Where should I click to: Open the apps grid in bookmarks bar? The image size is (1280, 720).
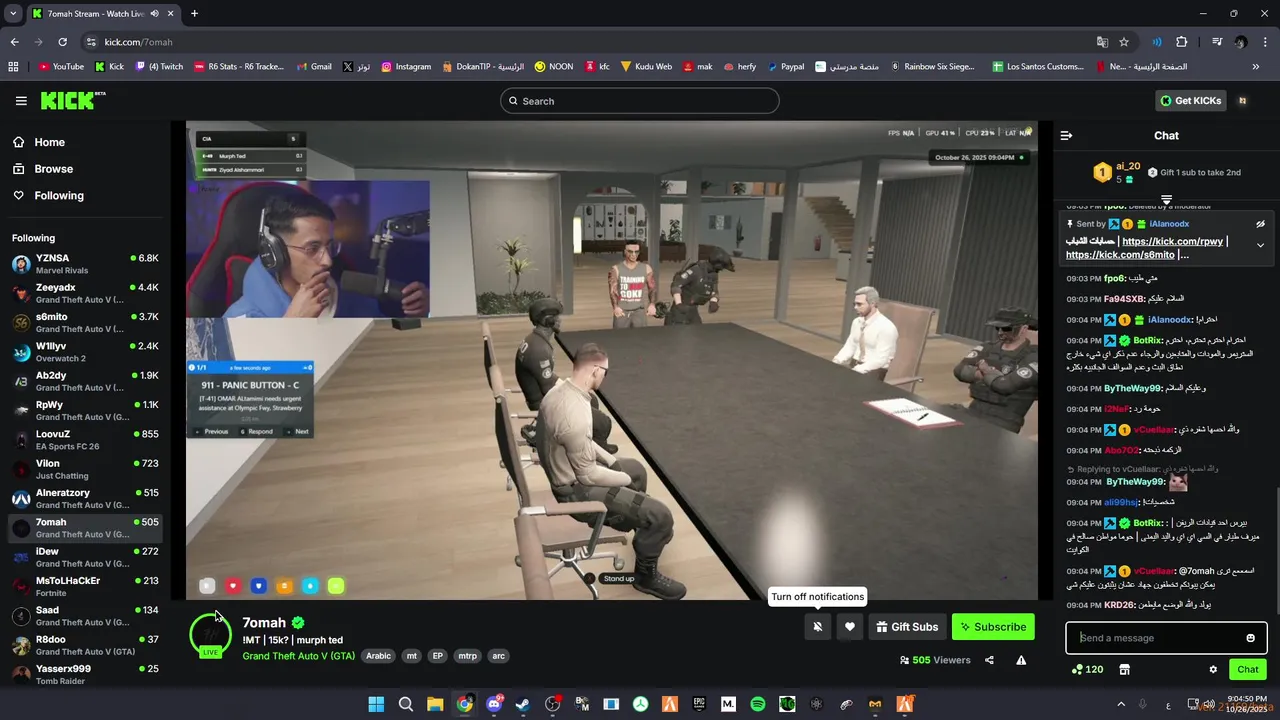(13, 67)
